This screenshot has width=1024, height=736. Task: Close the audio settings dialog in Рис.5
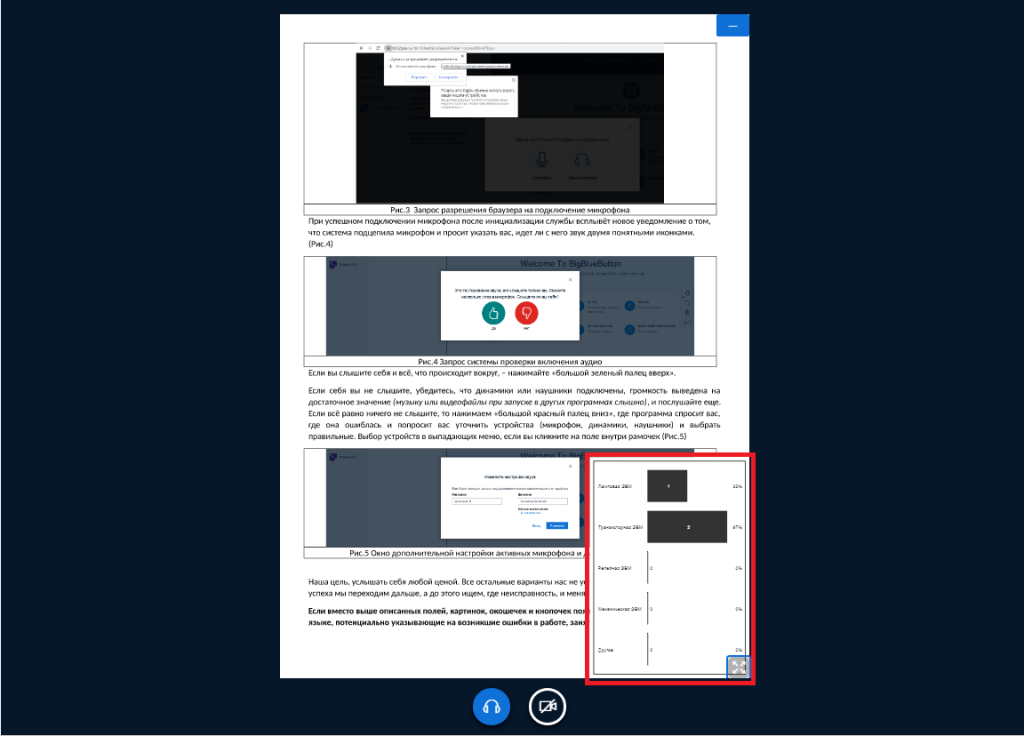coord(571,466)
